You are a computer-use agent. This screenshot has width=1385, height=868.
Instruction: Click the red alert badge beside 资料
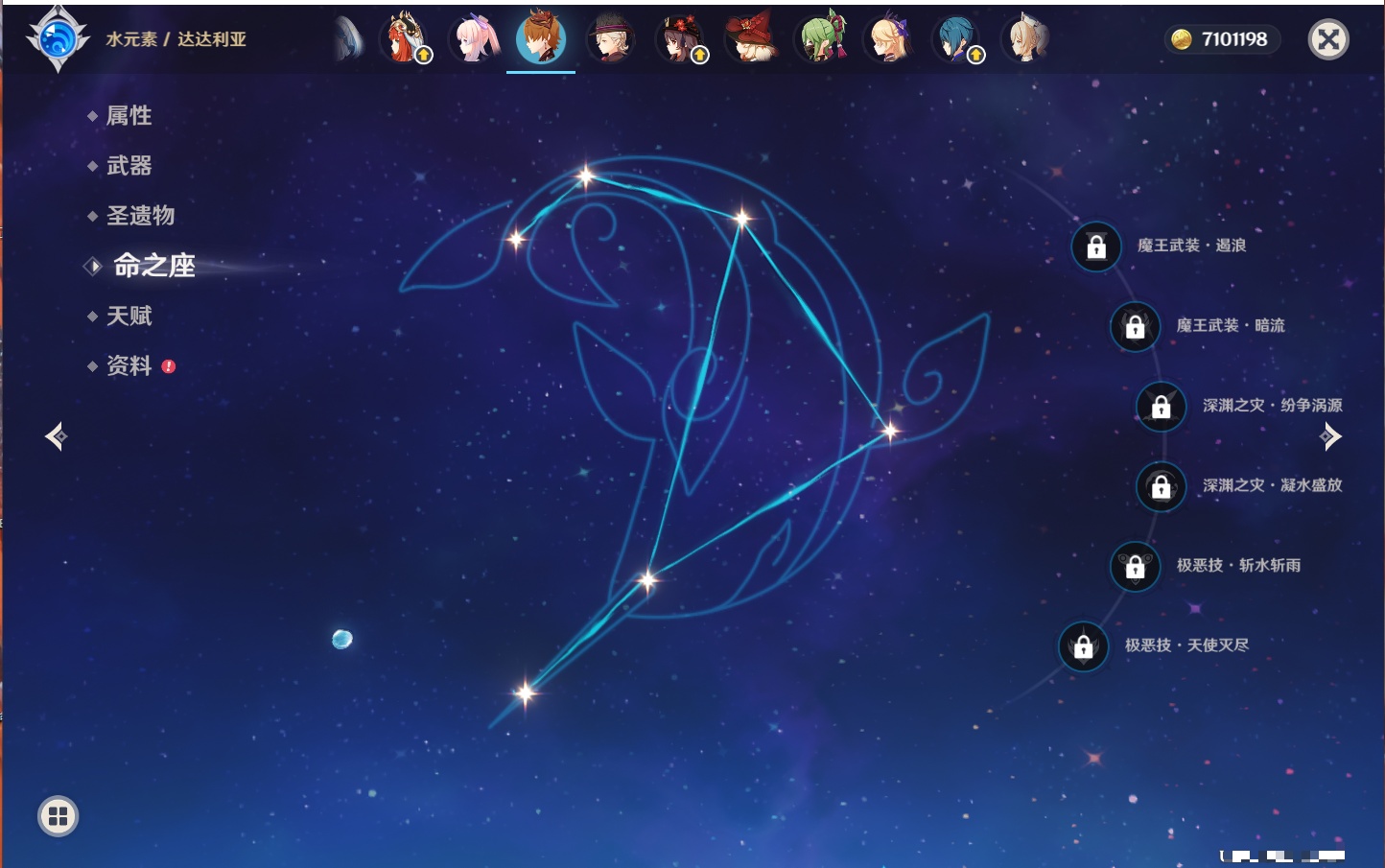(x=169, y=366)
